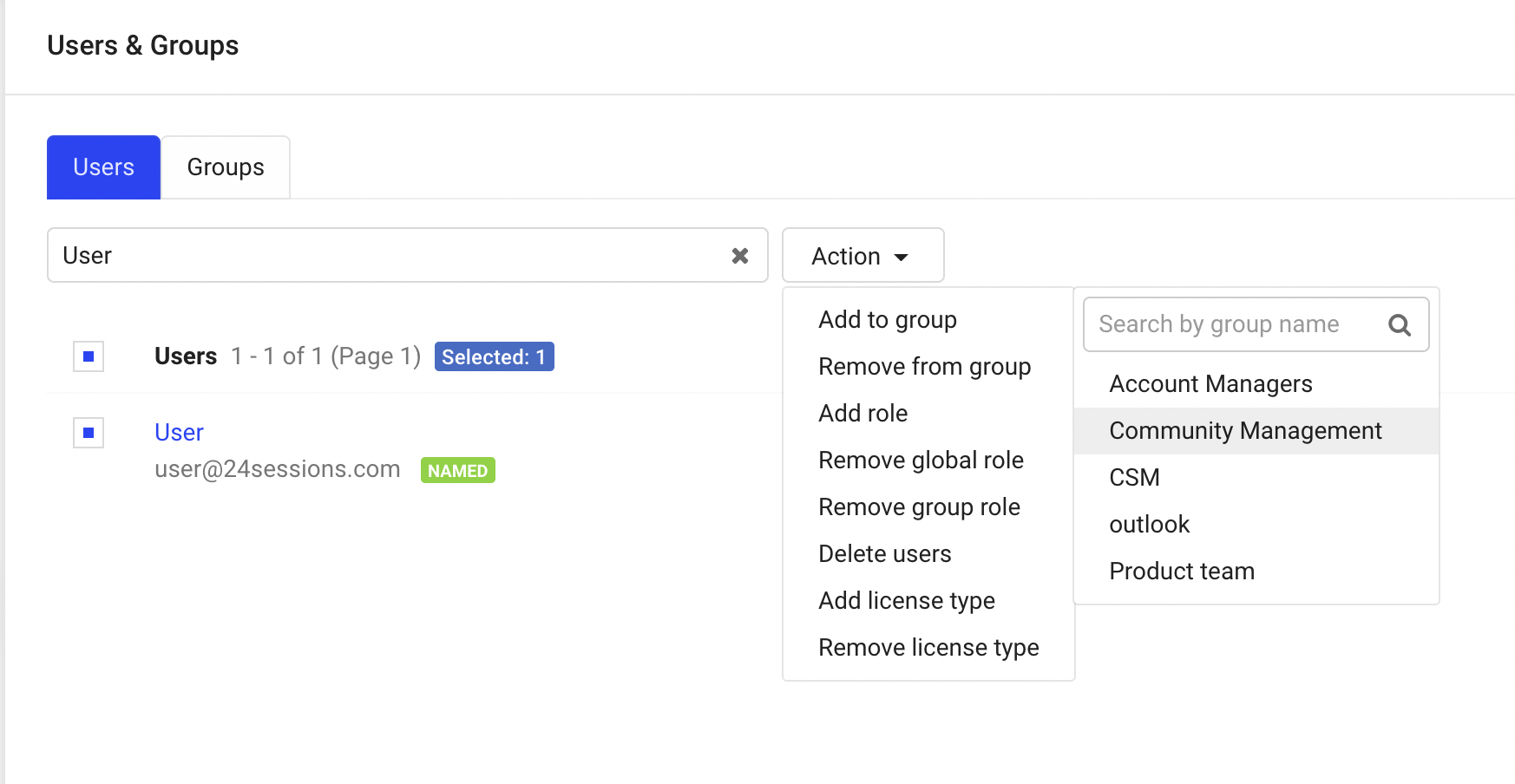Uncheck the checkbox next to User

(x=89, y=433)
